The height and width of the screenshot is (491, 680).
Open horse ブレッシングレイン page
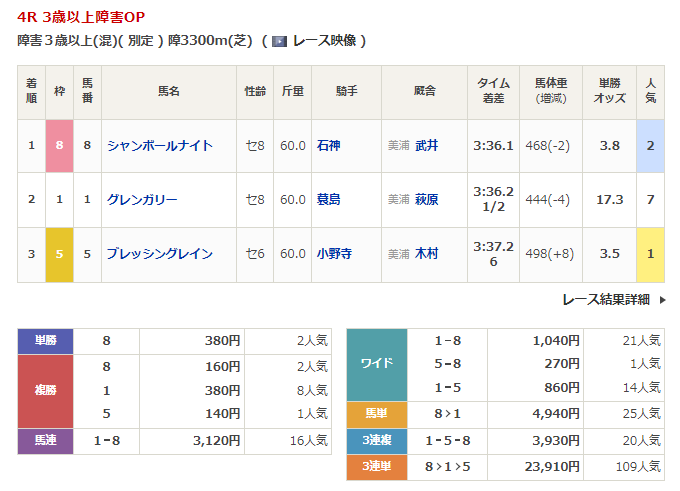pyautogui.click(x=160, y=254)
